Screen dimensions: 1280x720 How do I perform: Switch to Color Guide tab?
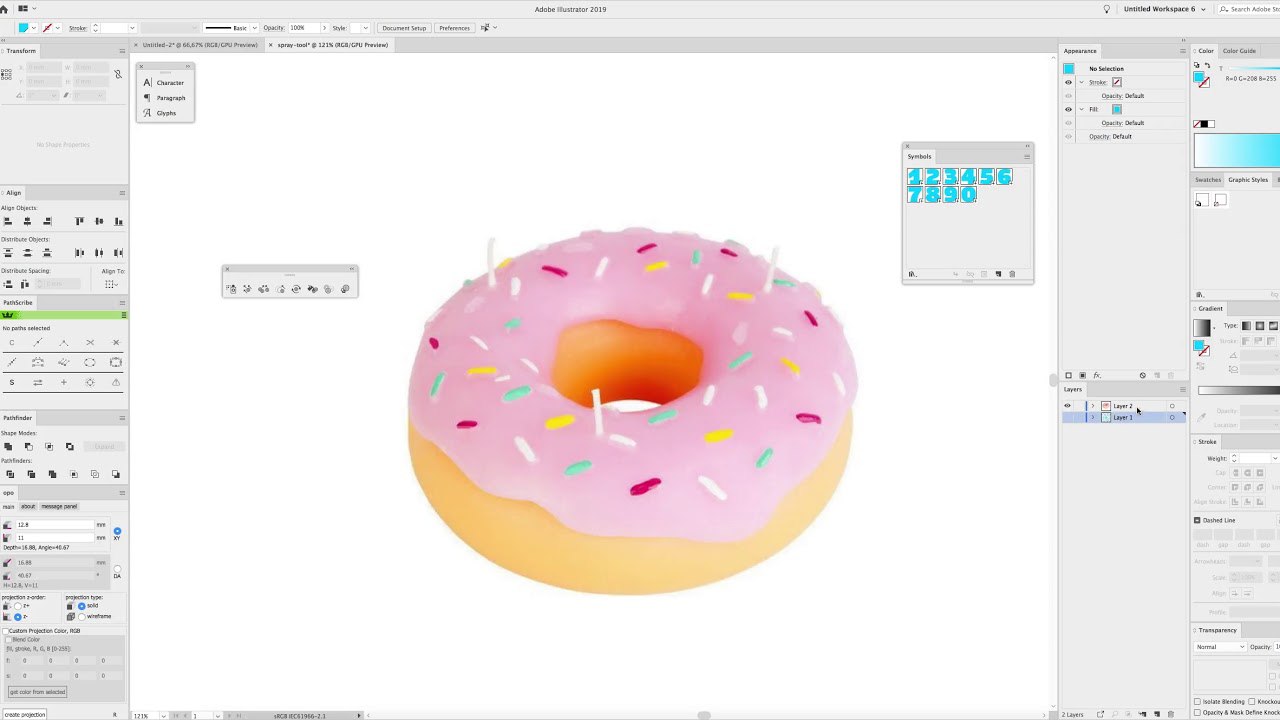1239,51
